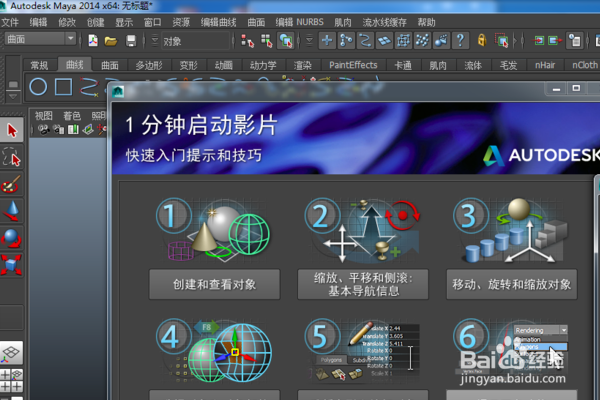Screen dimensions: 600x400
Task: Open the 编辑曲线 menu
Action: pos(218,23)
